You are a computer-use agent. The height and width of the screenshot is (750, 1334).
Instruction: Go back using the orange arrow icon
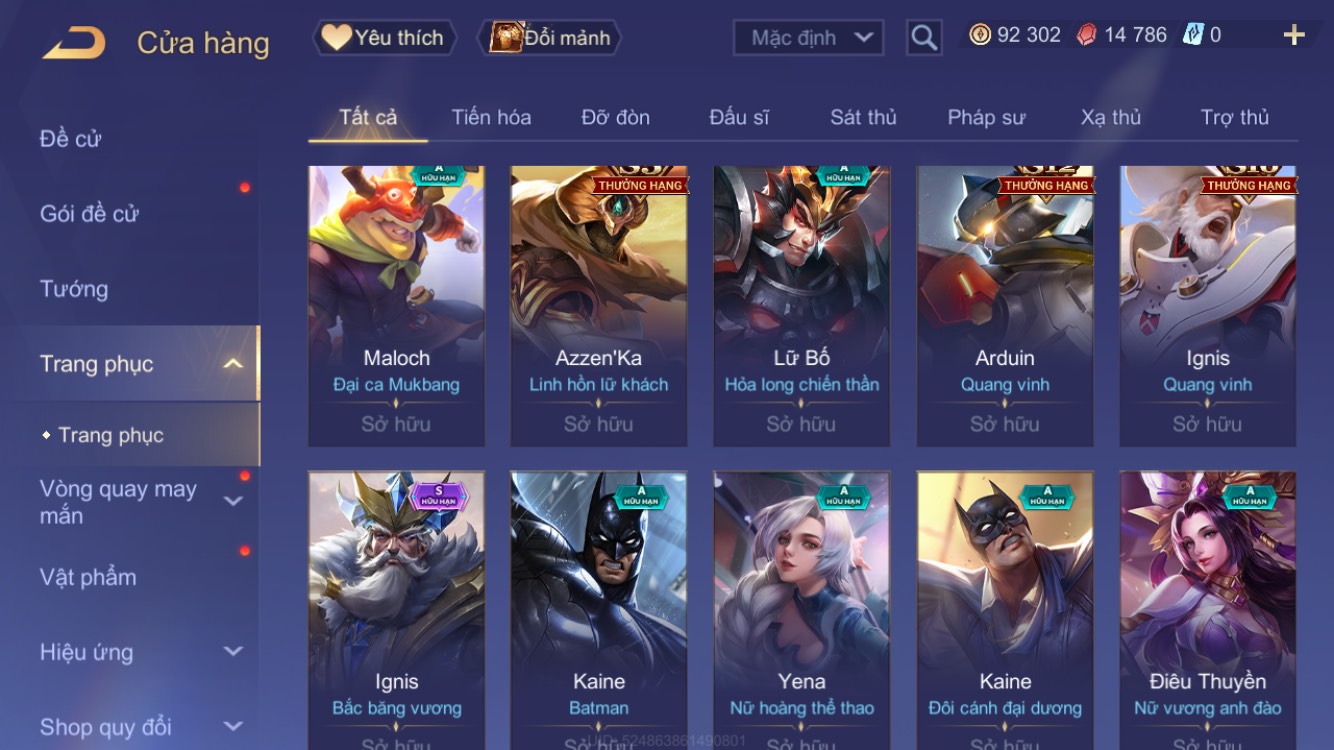point(74,43)
